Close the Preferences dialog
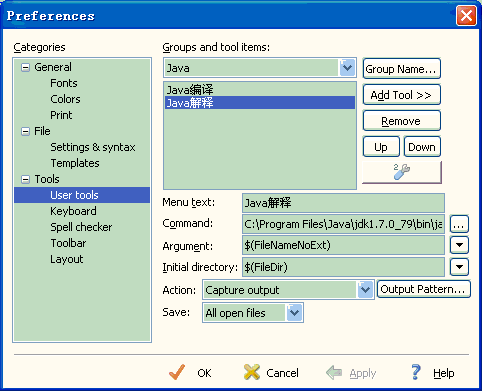 point(466,15)
